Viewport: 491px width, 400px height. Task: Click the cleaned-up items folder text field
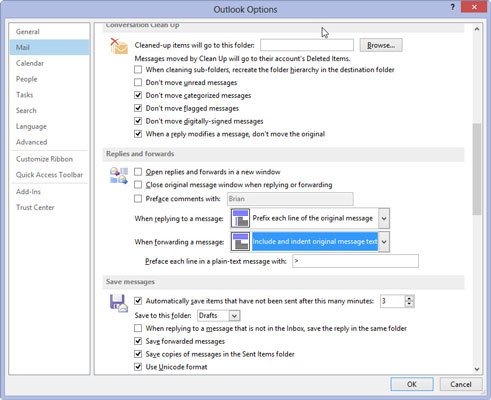307,45
